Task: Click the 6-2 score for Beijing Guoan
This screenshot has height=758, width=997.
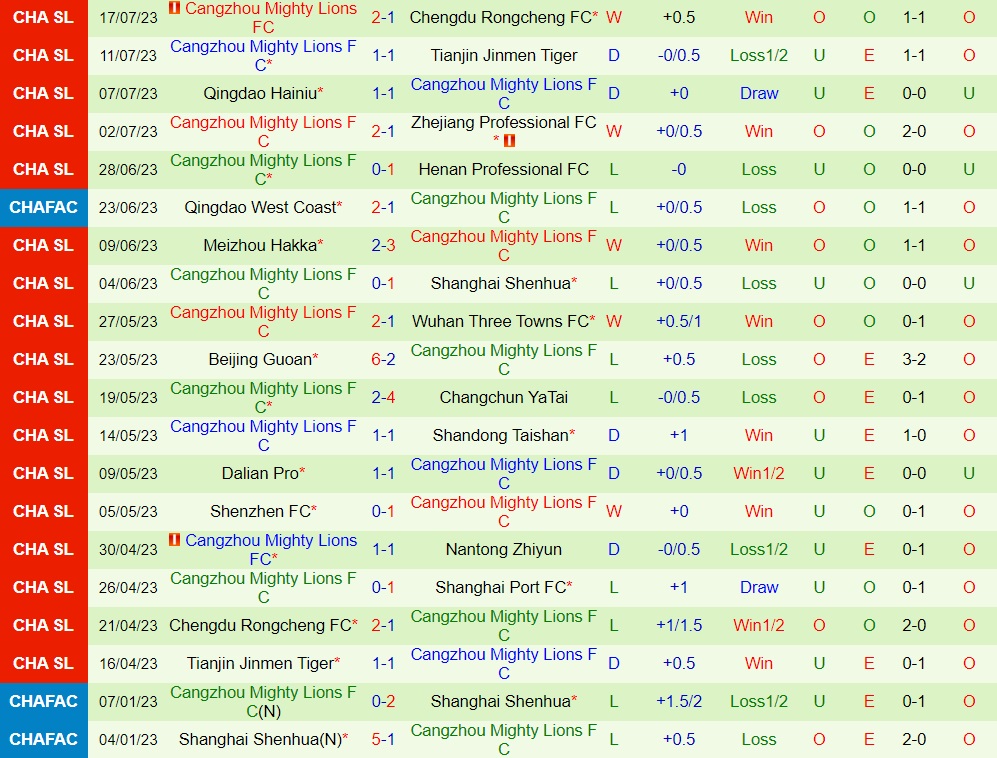Action: (383, 359)
